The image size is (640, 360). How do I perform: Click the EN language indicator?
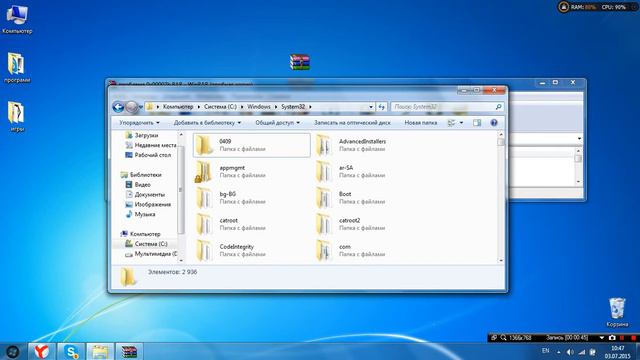[545, 351]
